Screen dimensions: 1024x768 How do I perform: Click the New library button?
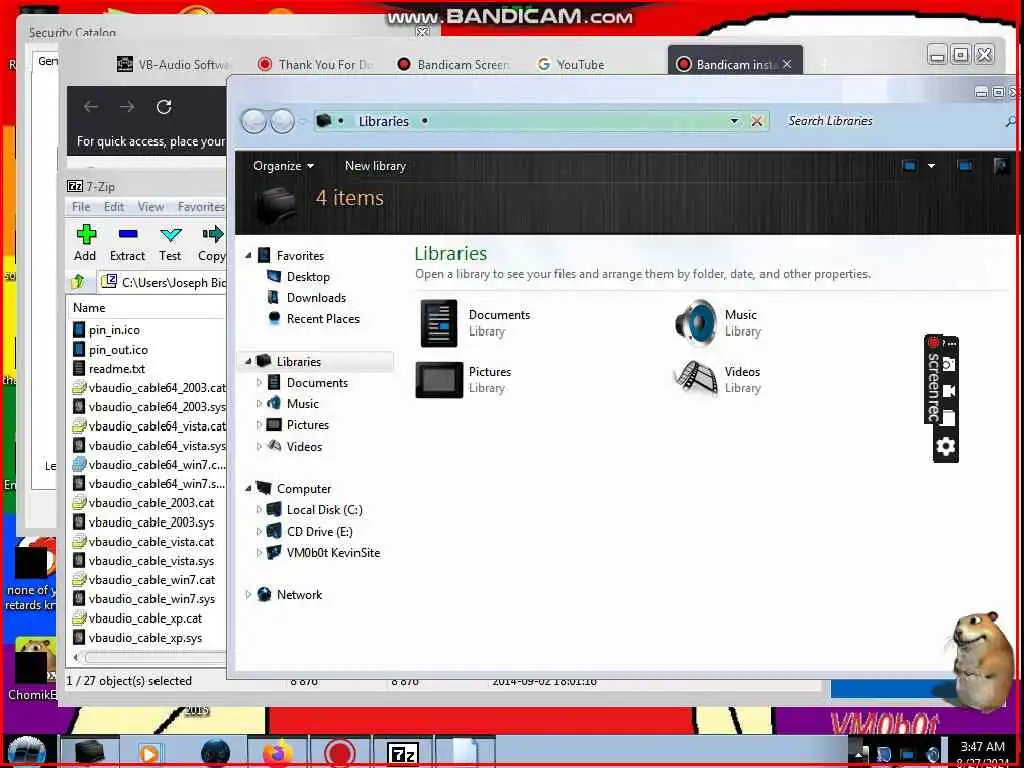pos(376,166)
